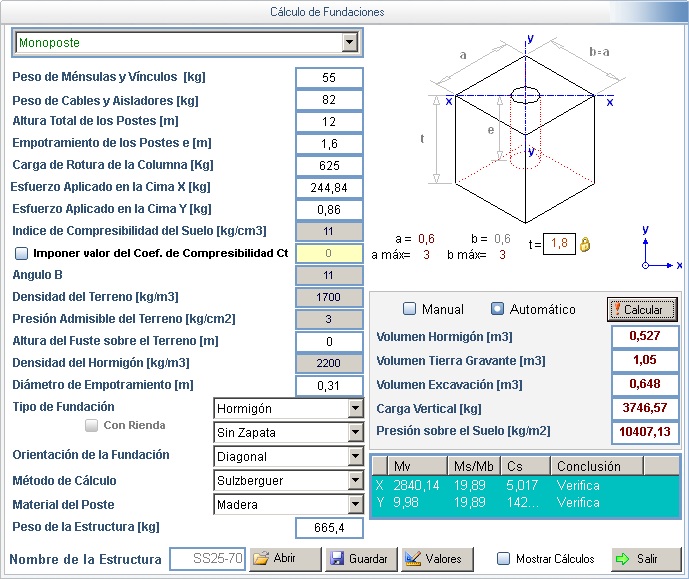Select Manual calculation mode

[409, 309]
